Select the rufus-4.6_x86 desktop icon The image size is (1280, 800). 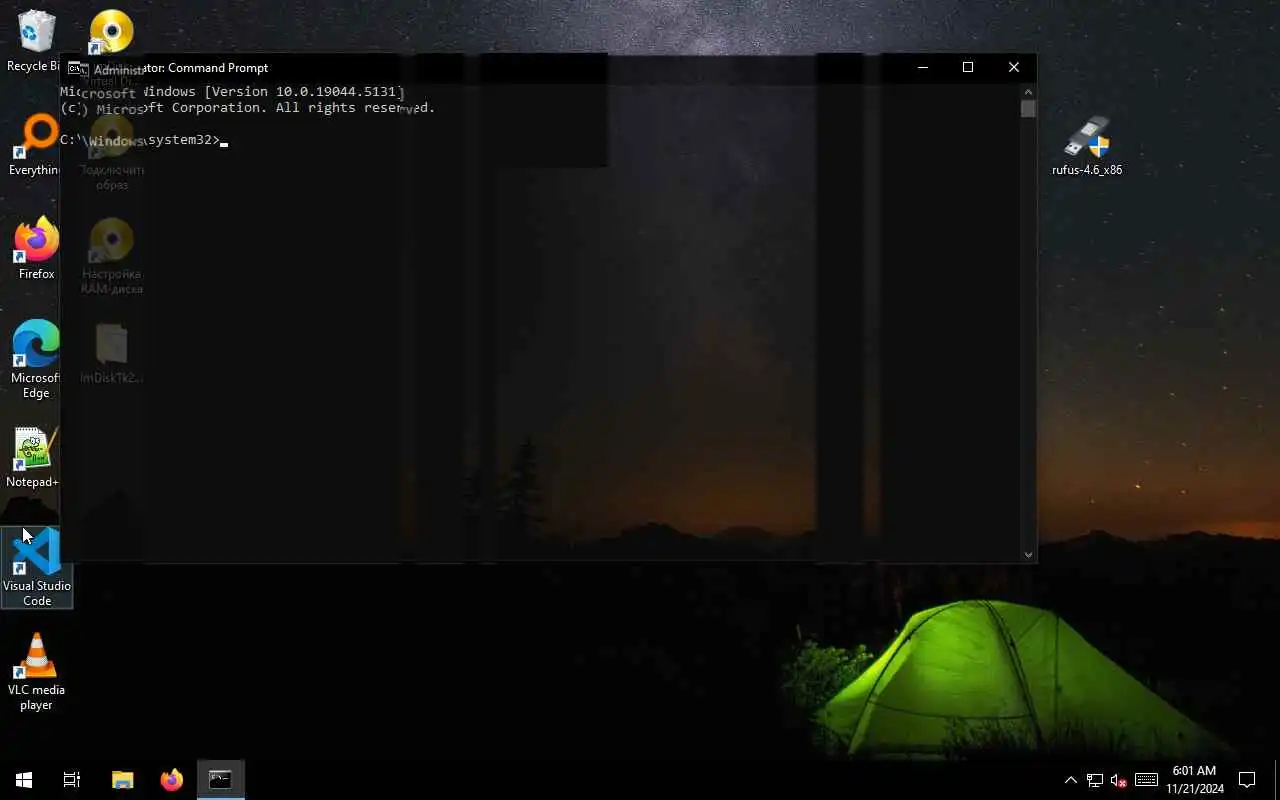1087,146
